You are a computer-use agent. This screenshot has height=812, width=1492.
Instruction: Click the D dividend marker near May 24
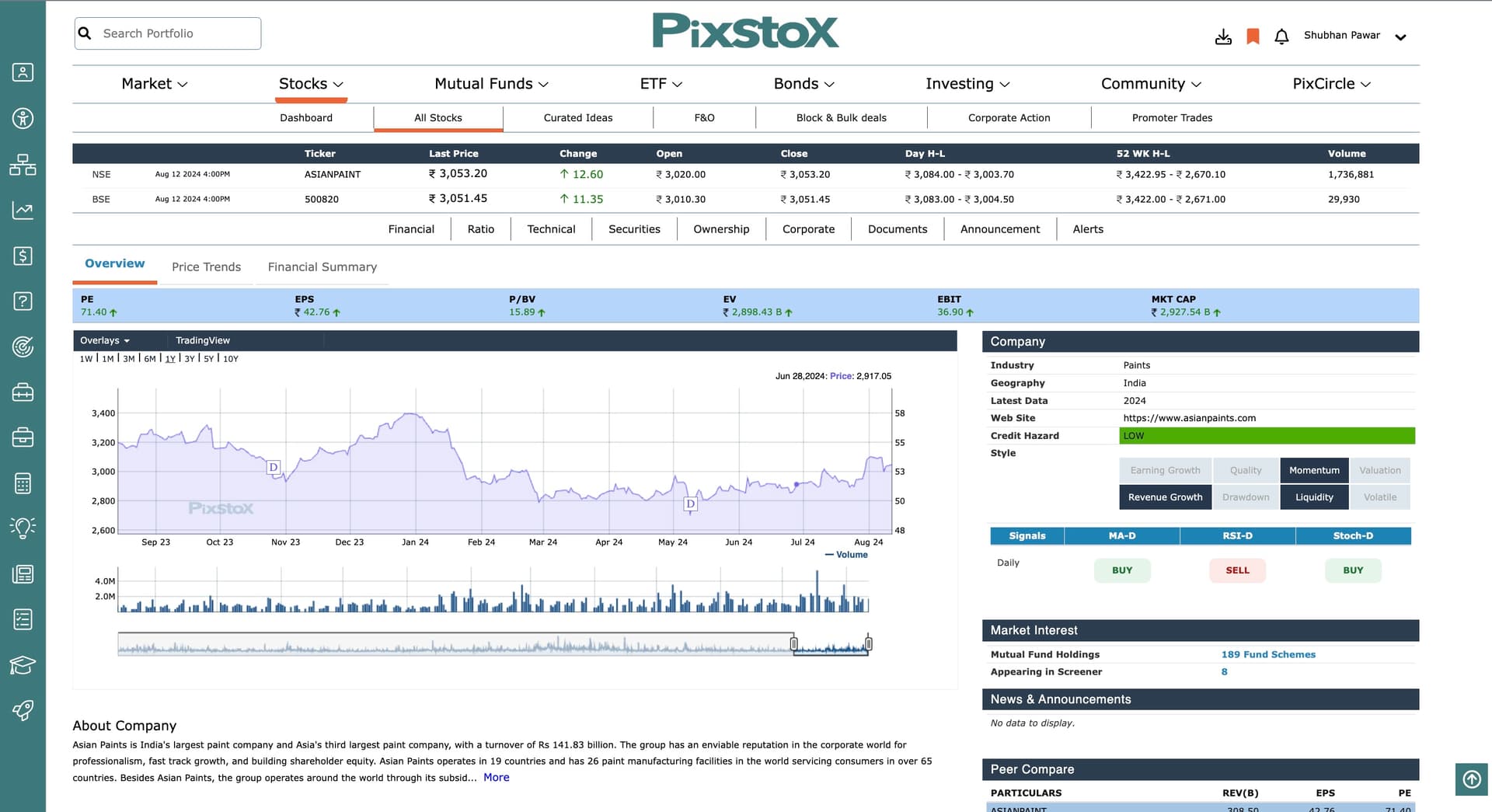click(690, 504)
